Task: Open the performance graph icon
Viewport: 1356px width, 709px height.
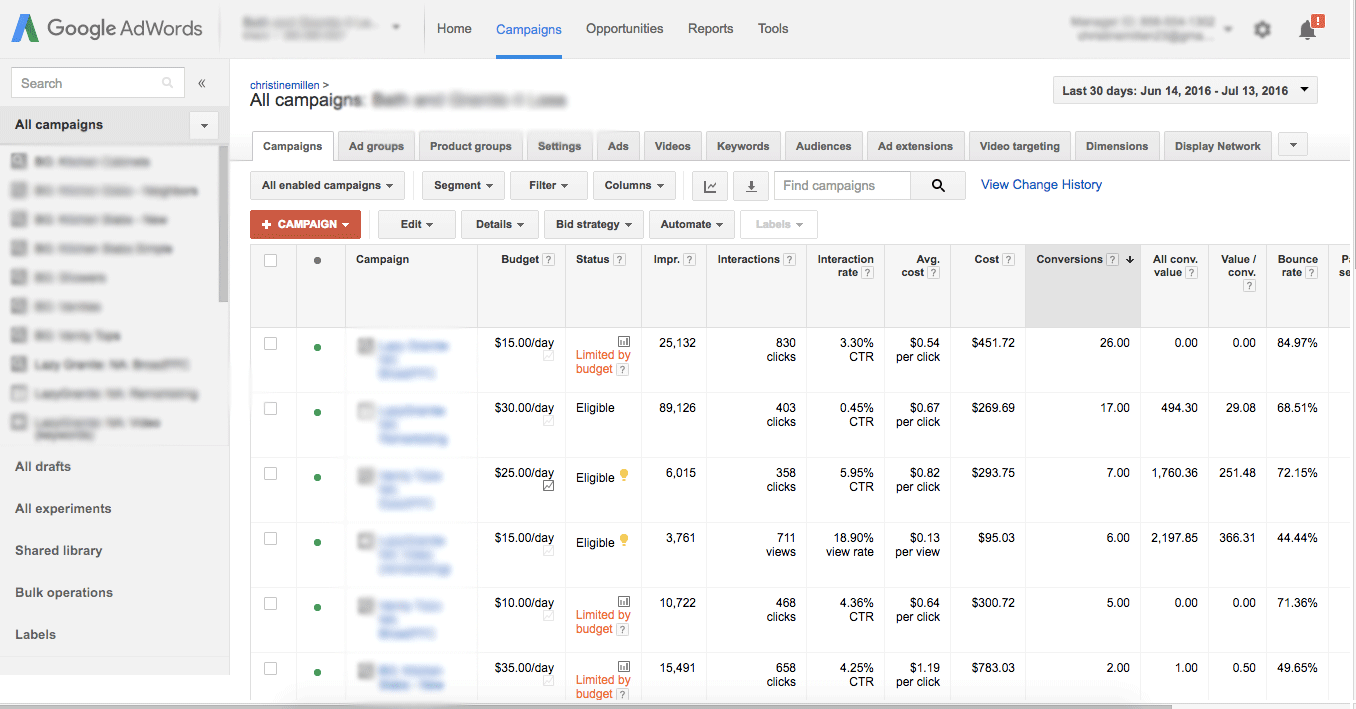Action: 710,185
